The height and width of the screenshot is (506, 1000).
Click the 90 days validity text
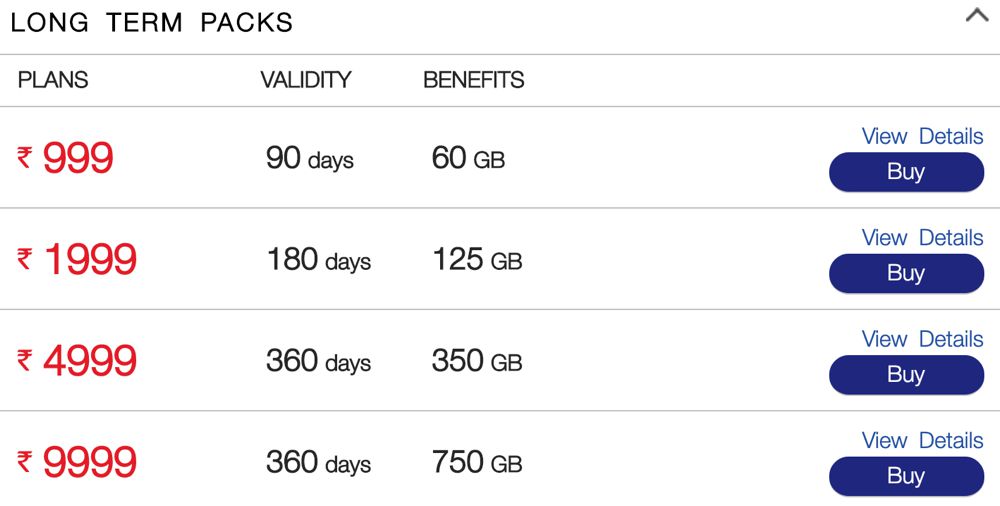[310, 159]
